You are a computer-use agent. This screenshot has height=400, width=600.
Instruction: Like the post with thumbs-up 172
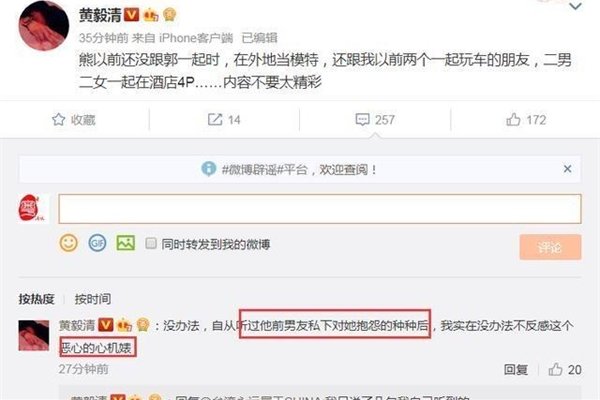(x=513, y=119)
